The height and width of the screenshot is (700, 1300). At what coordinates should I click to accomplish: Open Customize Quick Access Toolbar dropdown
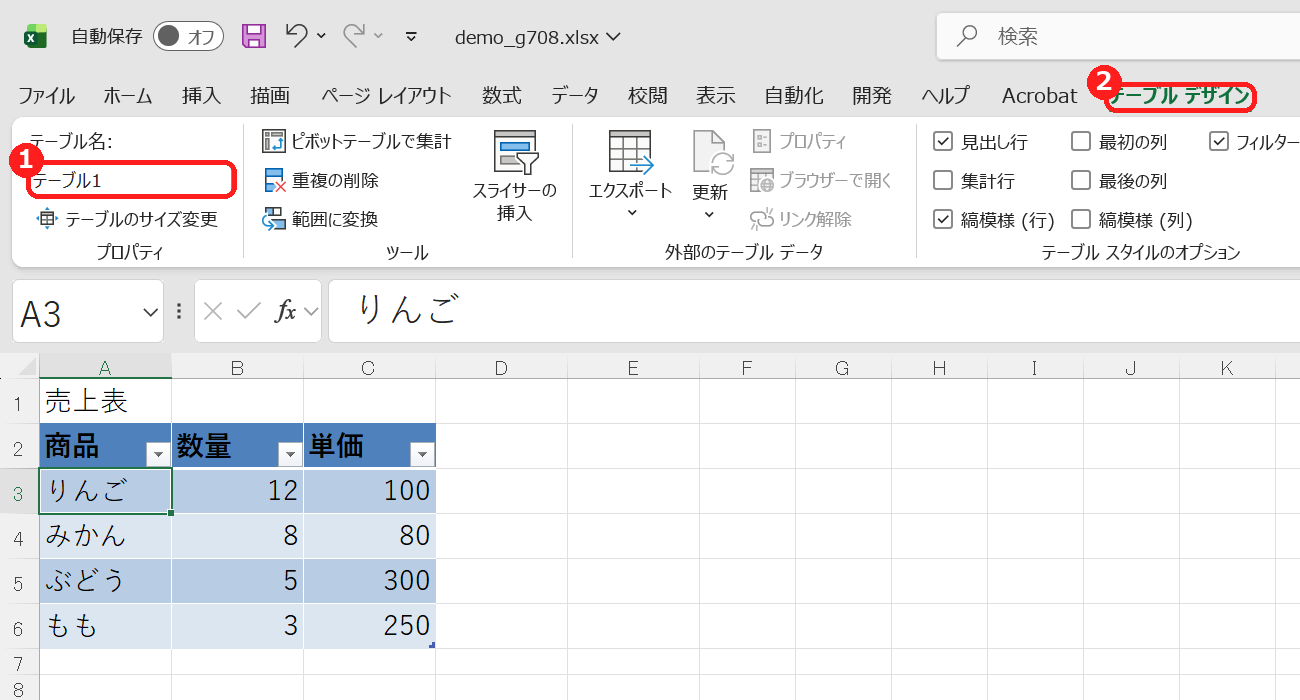(411, 36)
